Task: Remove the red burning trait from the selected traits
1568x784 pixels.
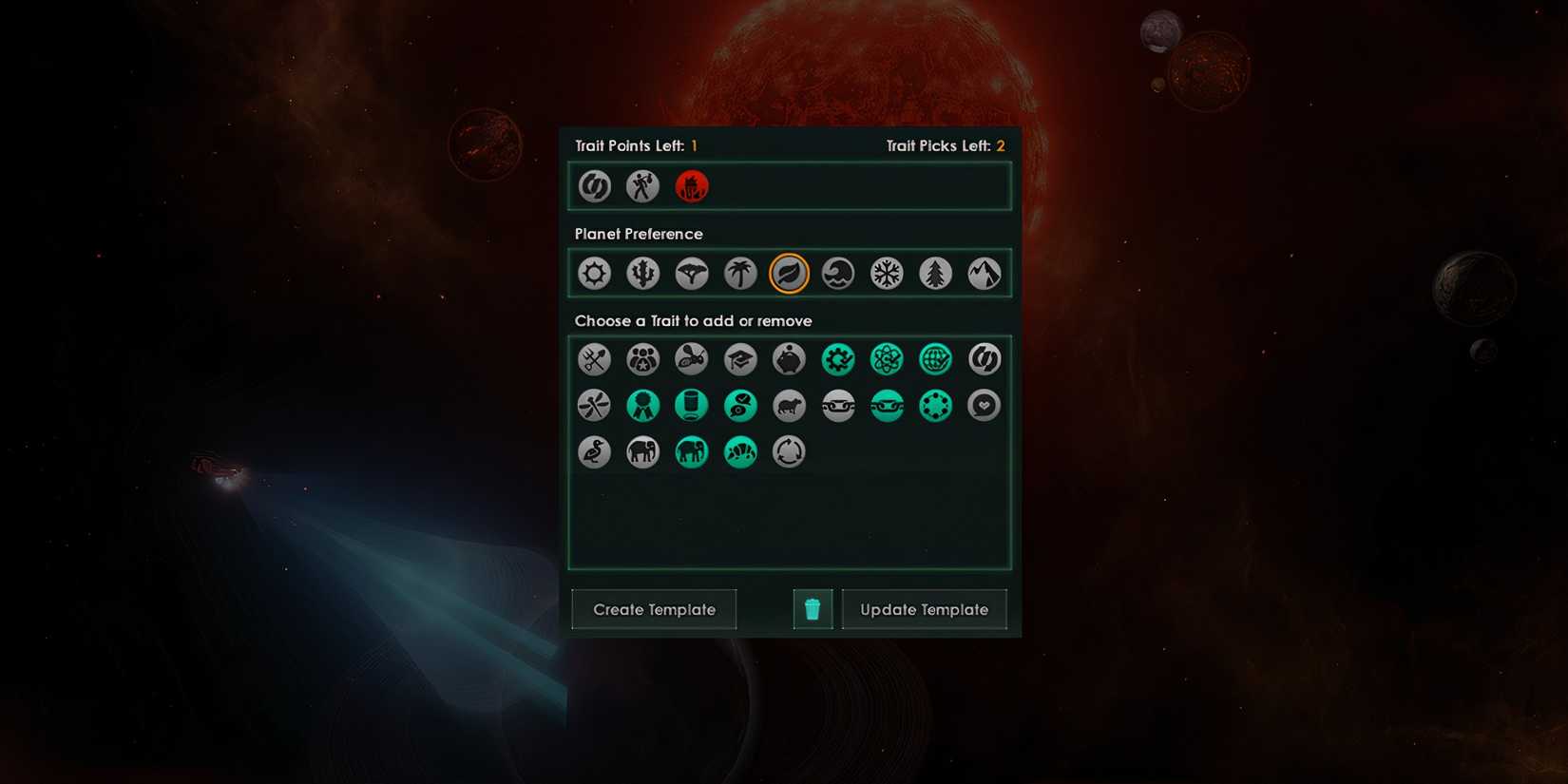Action: 692,186
